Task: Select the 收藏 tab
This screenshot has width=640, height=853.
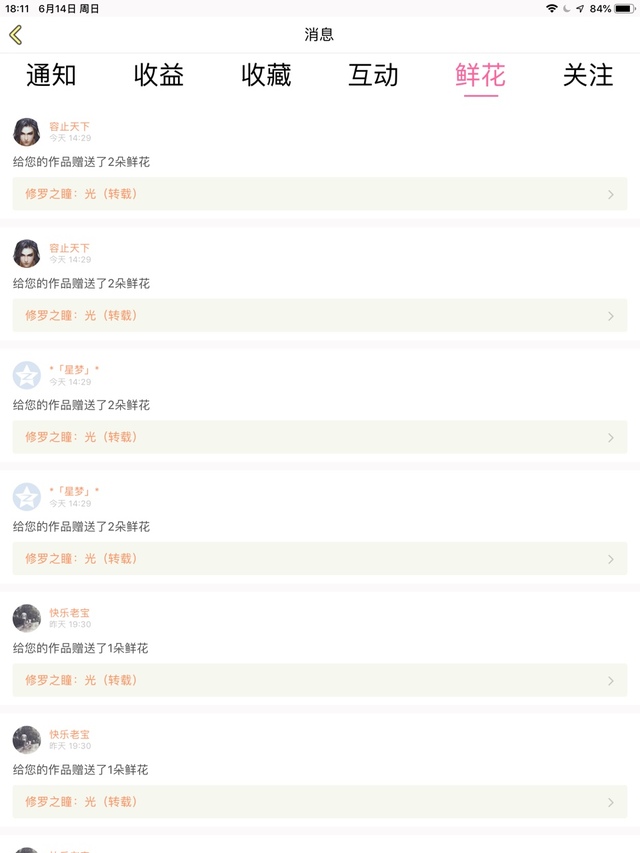Action: pos(266,75)
